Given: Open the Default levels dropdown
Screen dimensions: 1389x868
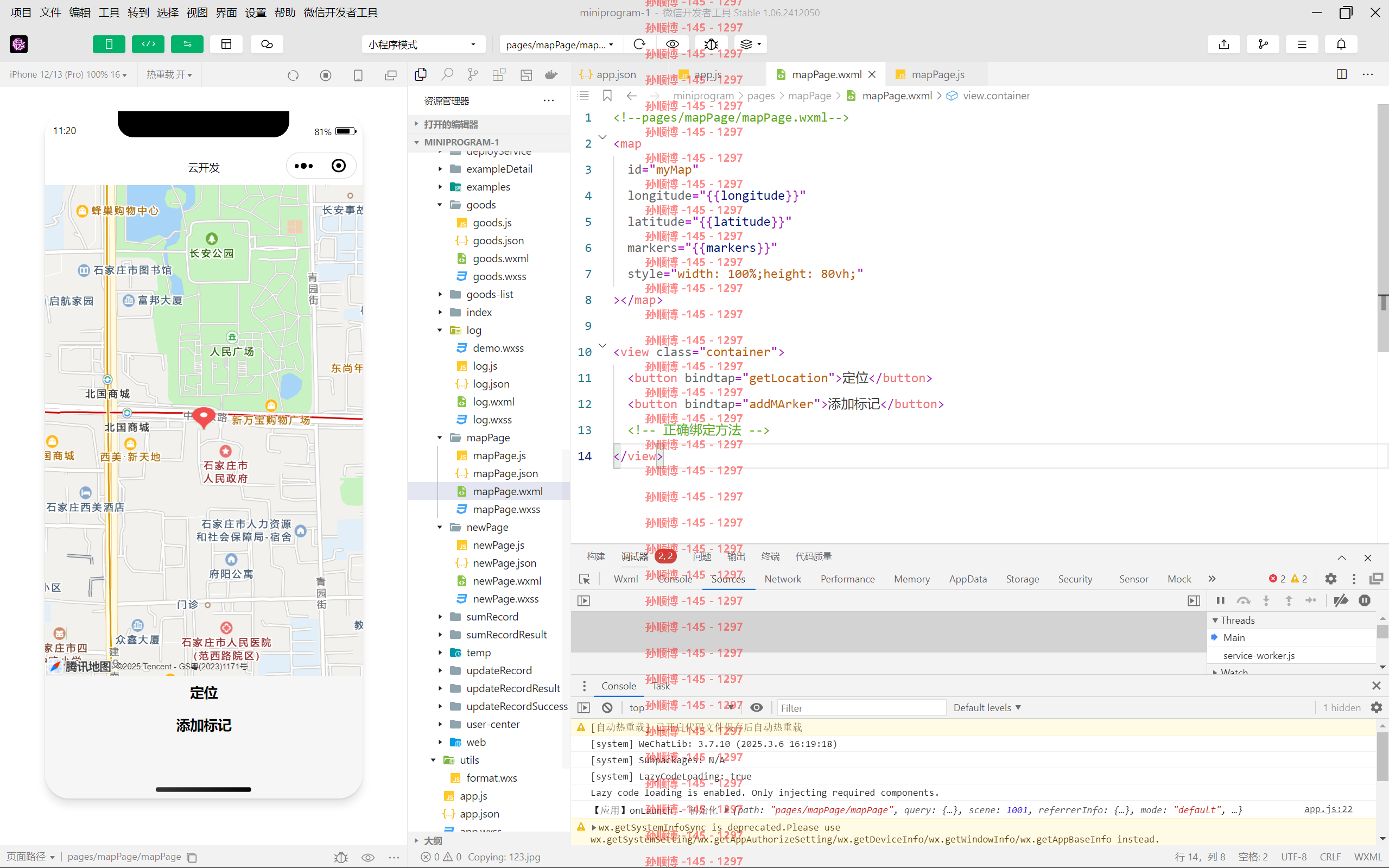Looking at the screenshot, I should pyautogui.click(x=987, y=708).
